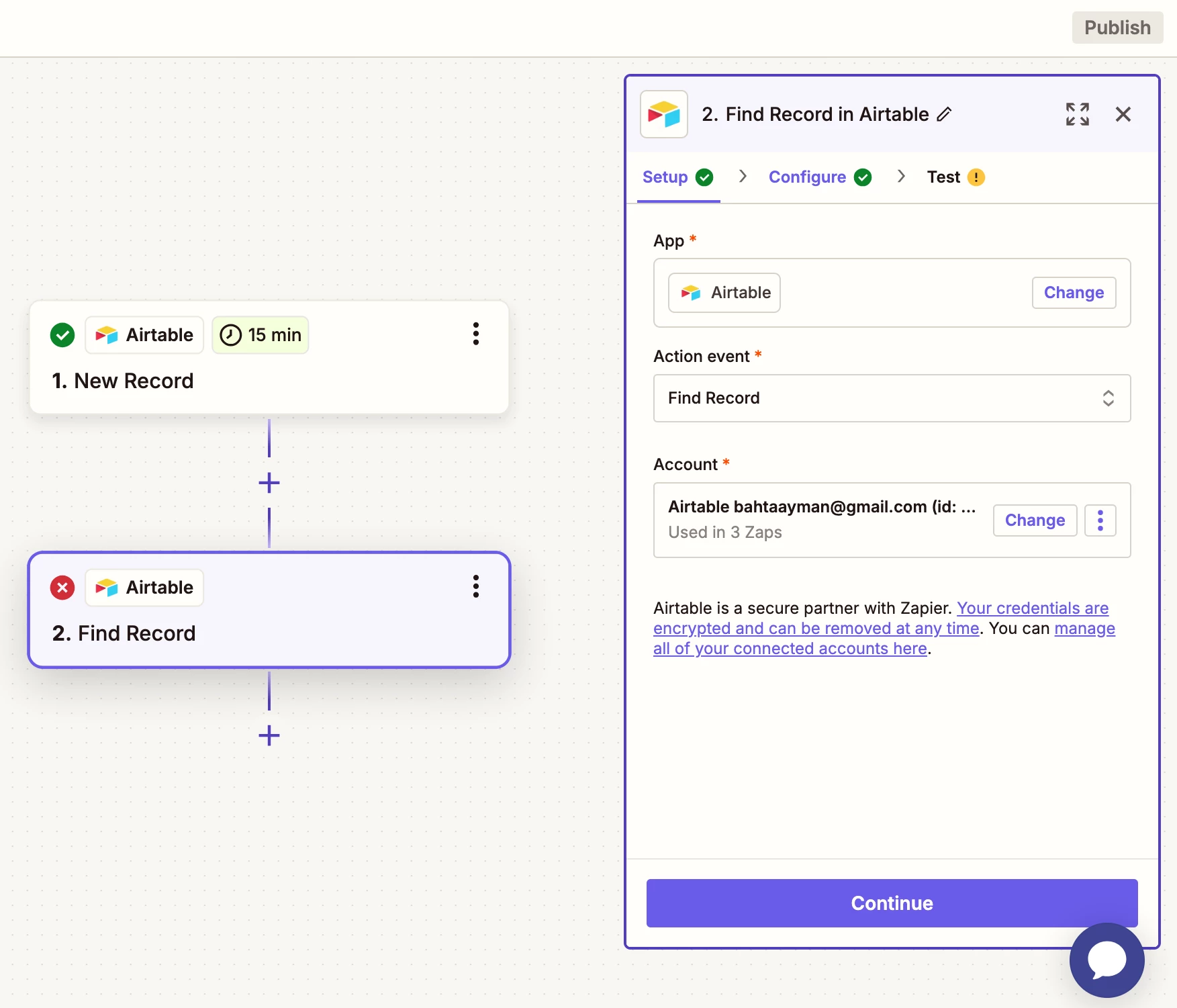Open manage connected accounts link
1177x1008 pixels.
coord(884,638)
